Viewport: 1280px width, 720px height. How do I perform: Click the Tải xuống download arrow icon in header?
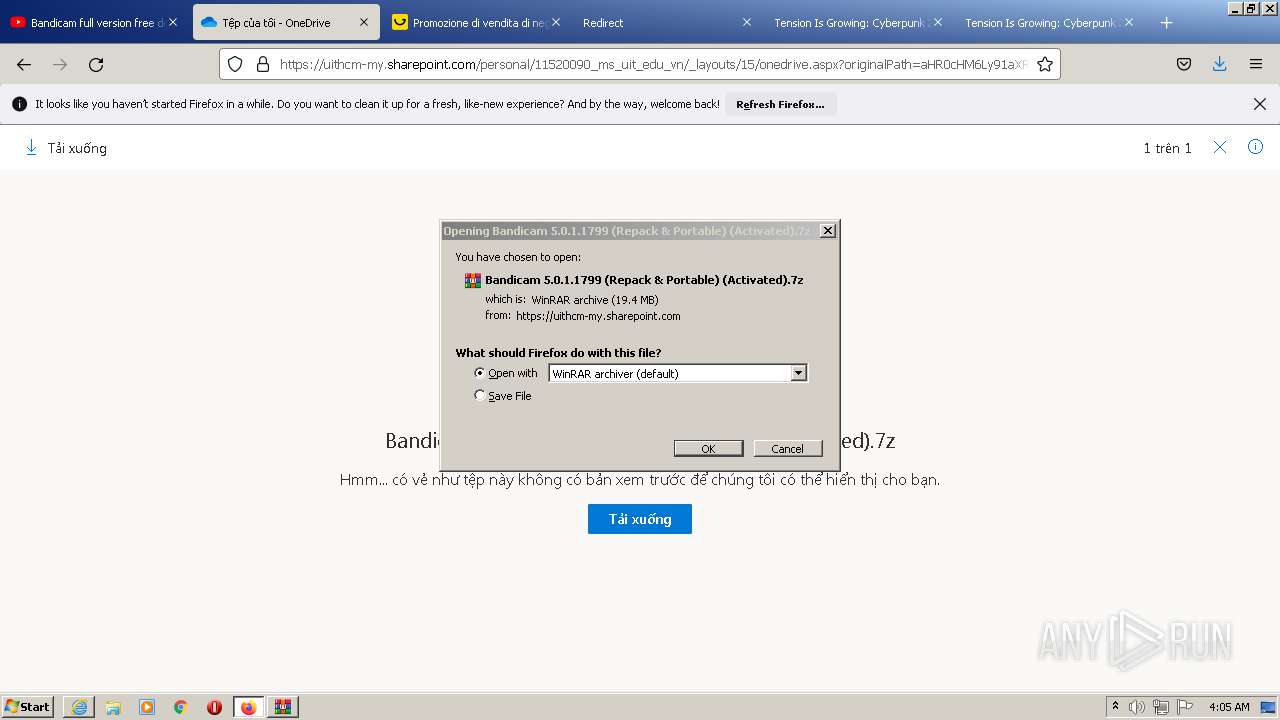click(x=31, y=147)
